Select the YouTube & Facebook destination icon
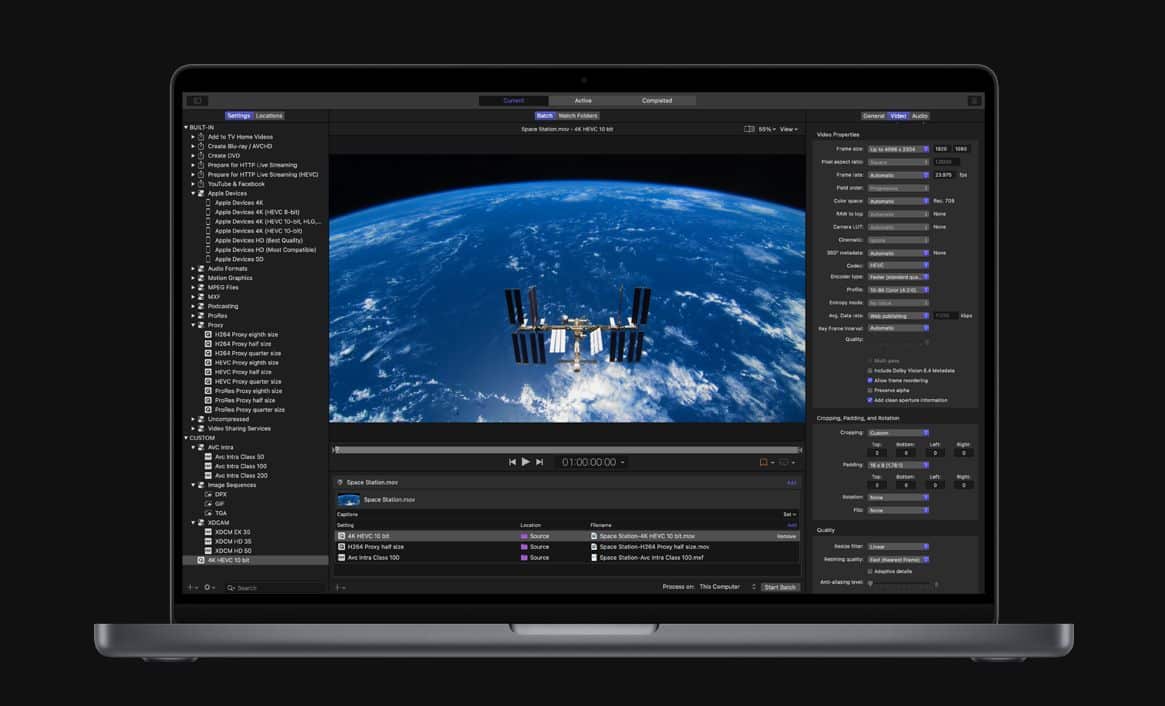The height and width of the screenshot is (706, 1165). pyautogui.click(x=201, y=184)
